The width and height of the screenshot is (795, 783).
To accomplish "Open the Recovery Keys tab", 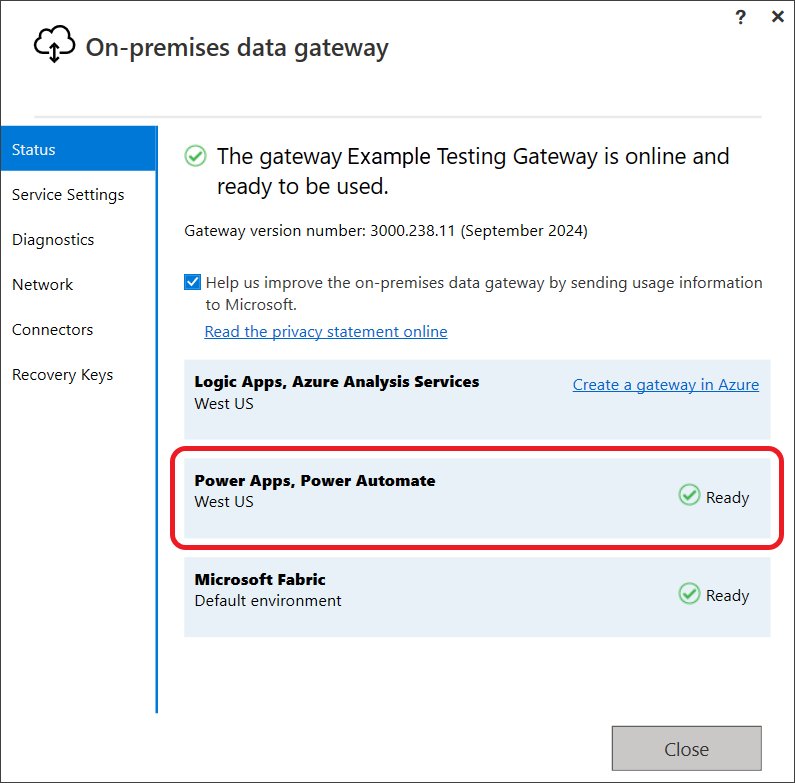I will coord(63,375).
